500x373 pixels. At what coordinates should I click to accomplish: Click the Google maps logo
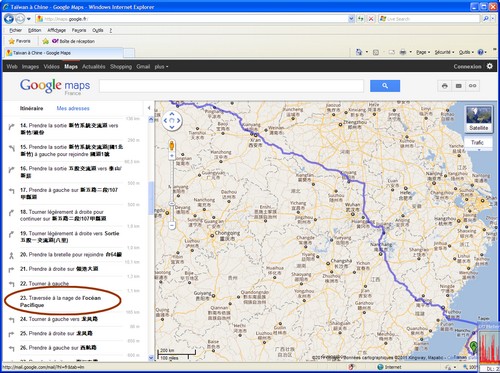(55, 86)
